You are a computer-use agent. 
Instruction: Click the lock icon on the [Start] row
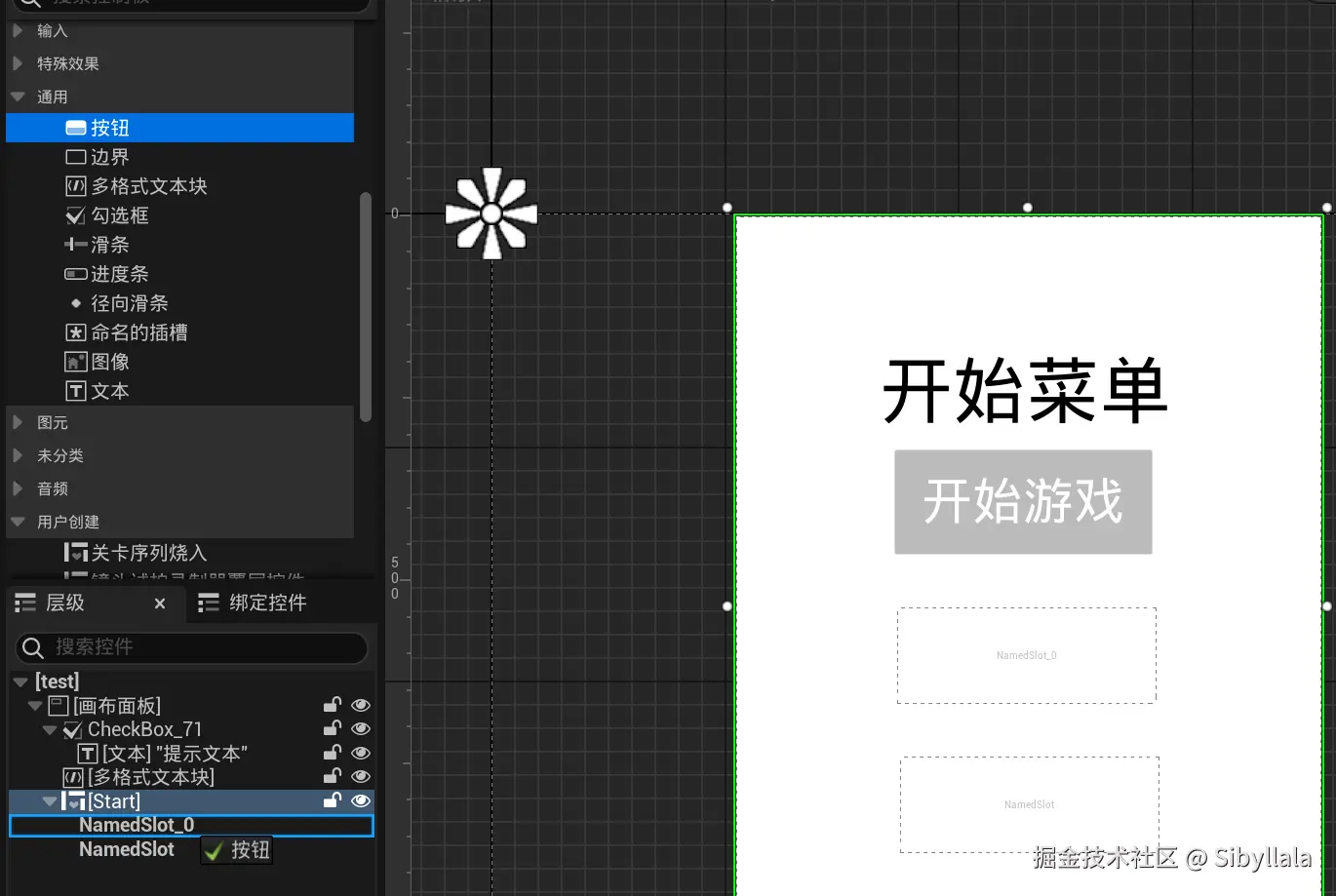tap(333, 800)
